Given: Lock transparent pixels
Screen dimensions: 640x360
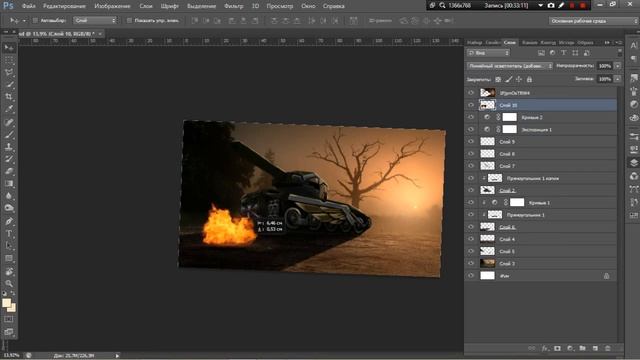Looking at the screenshot, I should tap(498, 79).
